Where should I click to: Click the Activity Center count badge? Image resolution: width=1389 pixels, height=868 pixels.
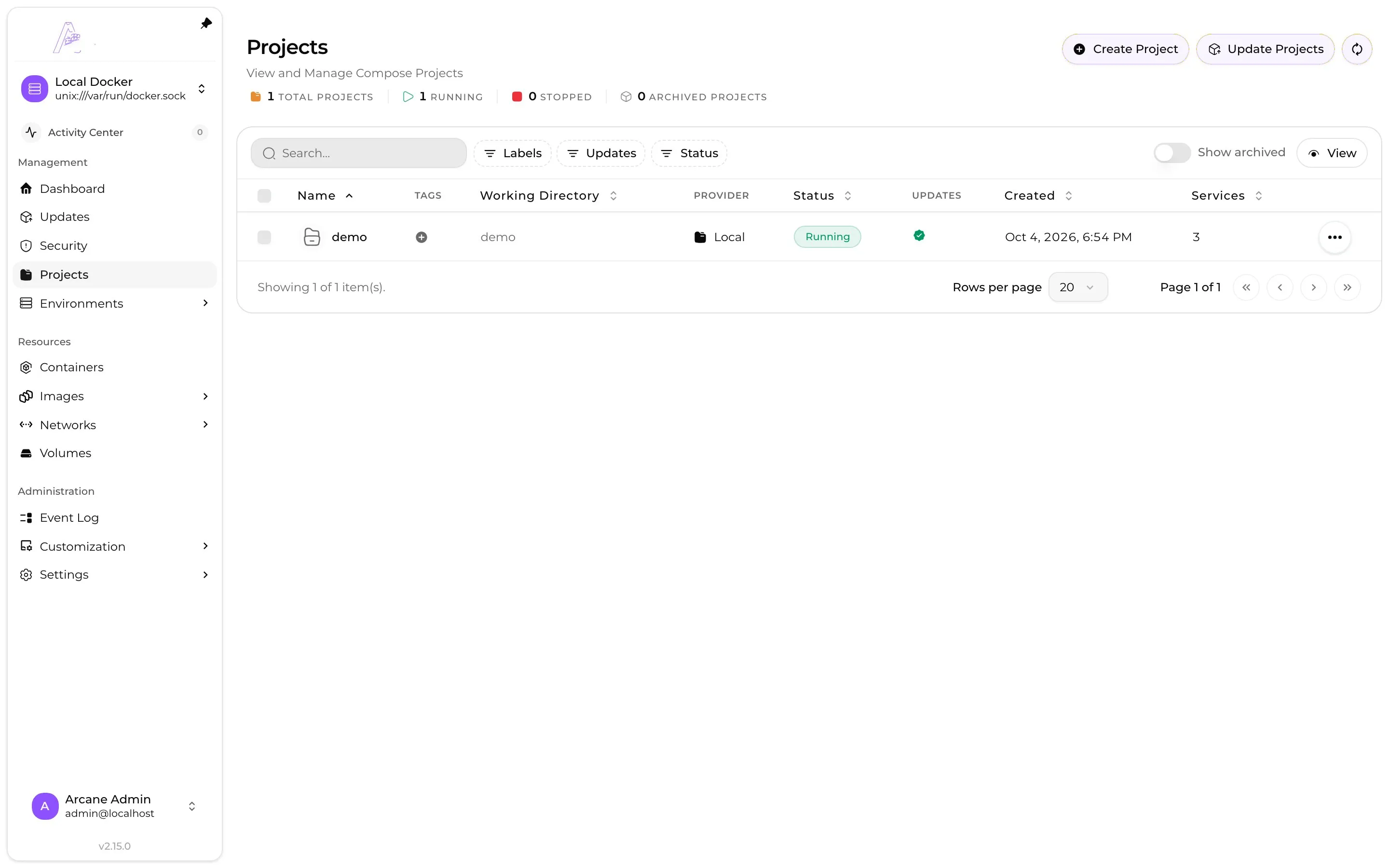[x=199, y=132]
